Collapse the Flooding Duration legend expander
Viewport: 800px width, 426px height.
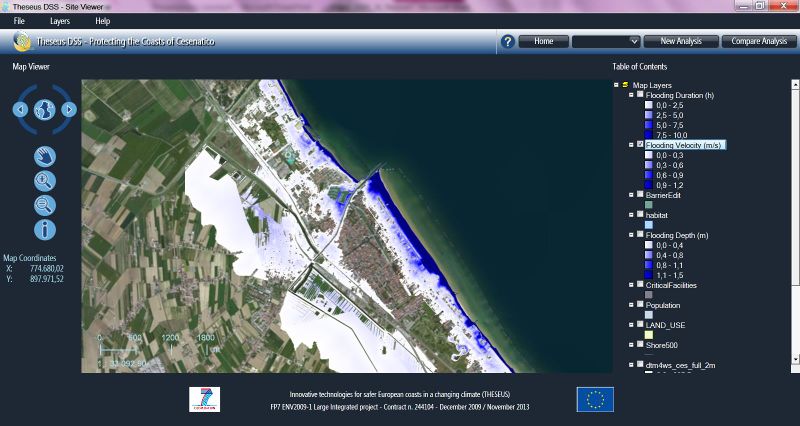[x=631, y=95]
